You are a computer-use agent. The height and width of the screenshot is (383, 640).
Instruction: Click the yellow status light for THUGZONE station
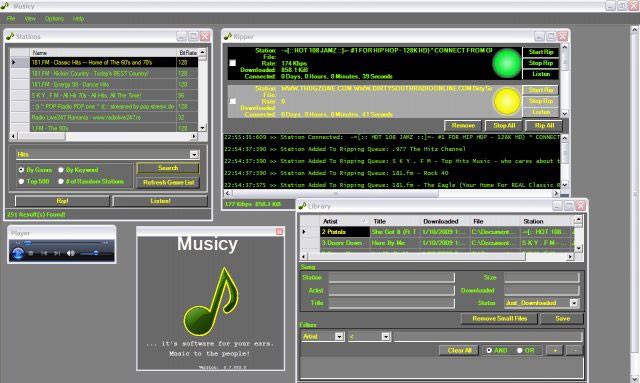pos(507,102)
